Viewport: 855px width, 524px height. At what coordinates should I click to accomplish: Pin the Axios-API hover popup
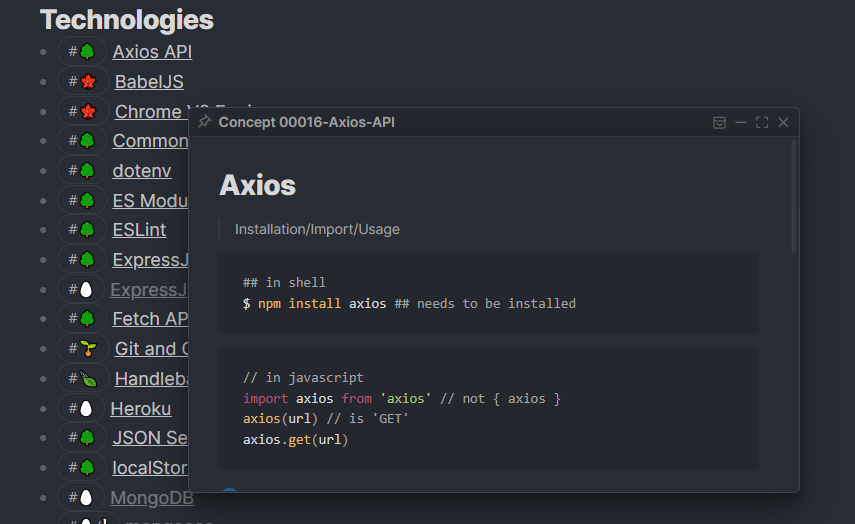(x=204, y=122)
